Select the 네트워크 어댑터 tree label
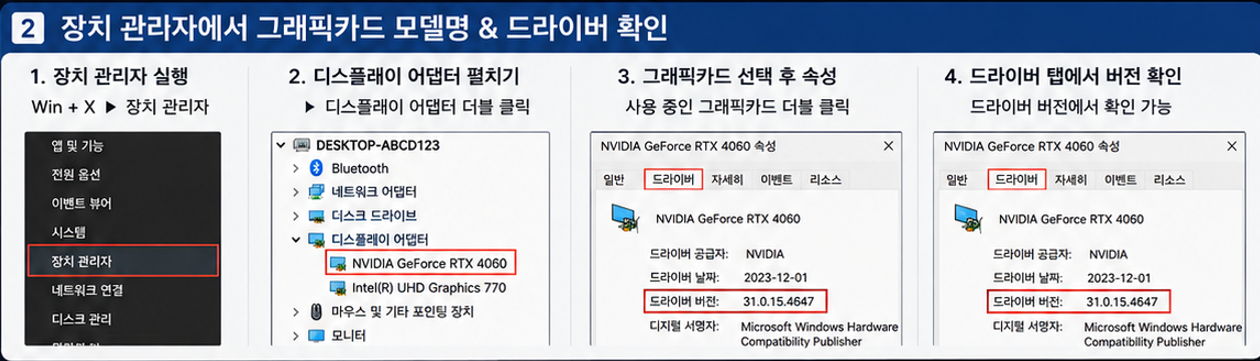 pos(374,191)
